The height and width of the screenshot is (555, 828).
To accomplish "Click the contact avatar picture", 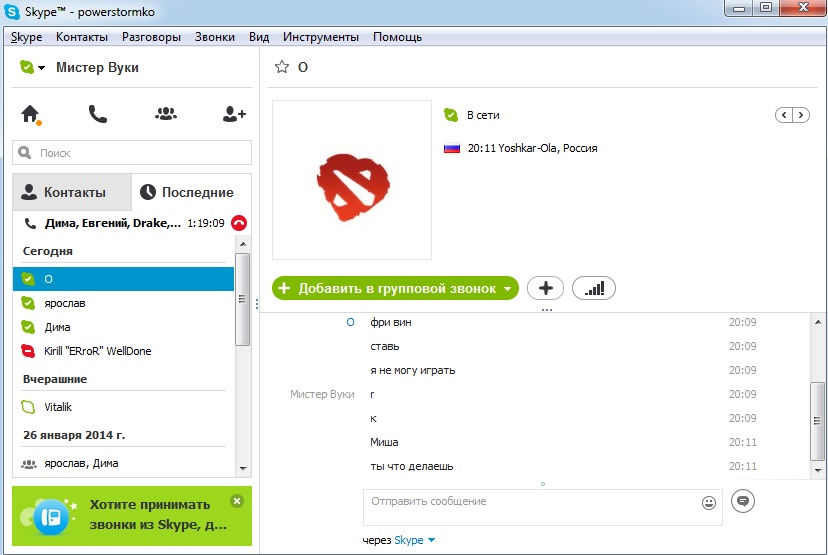I will tap(352, 180).
